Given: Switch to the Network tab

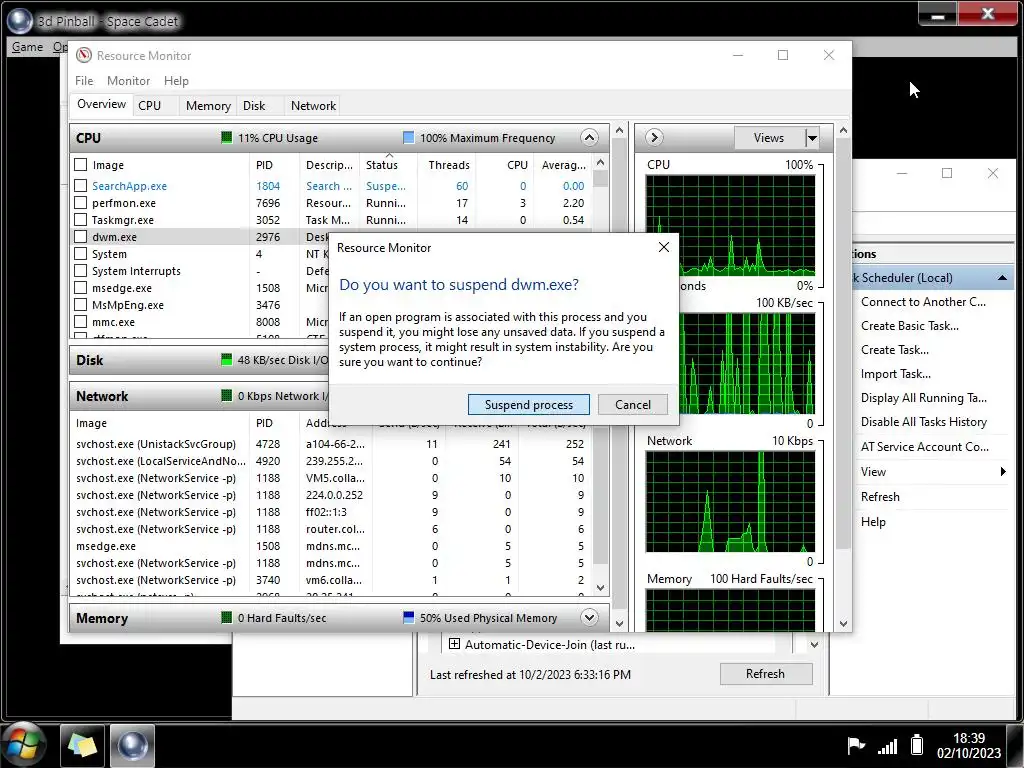Looking at the screenshot, I should click(313, 106).
